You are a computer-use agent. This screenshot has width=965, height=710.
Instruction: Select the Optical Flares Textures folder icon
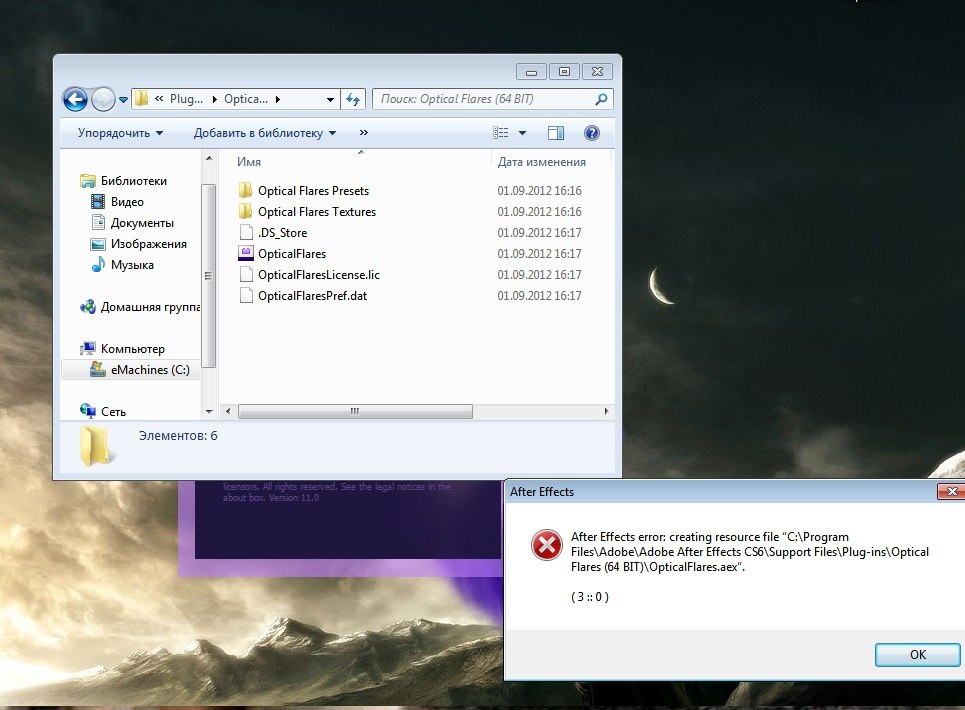pyautogui.click(x=246, y=211)
